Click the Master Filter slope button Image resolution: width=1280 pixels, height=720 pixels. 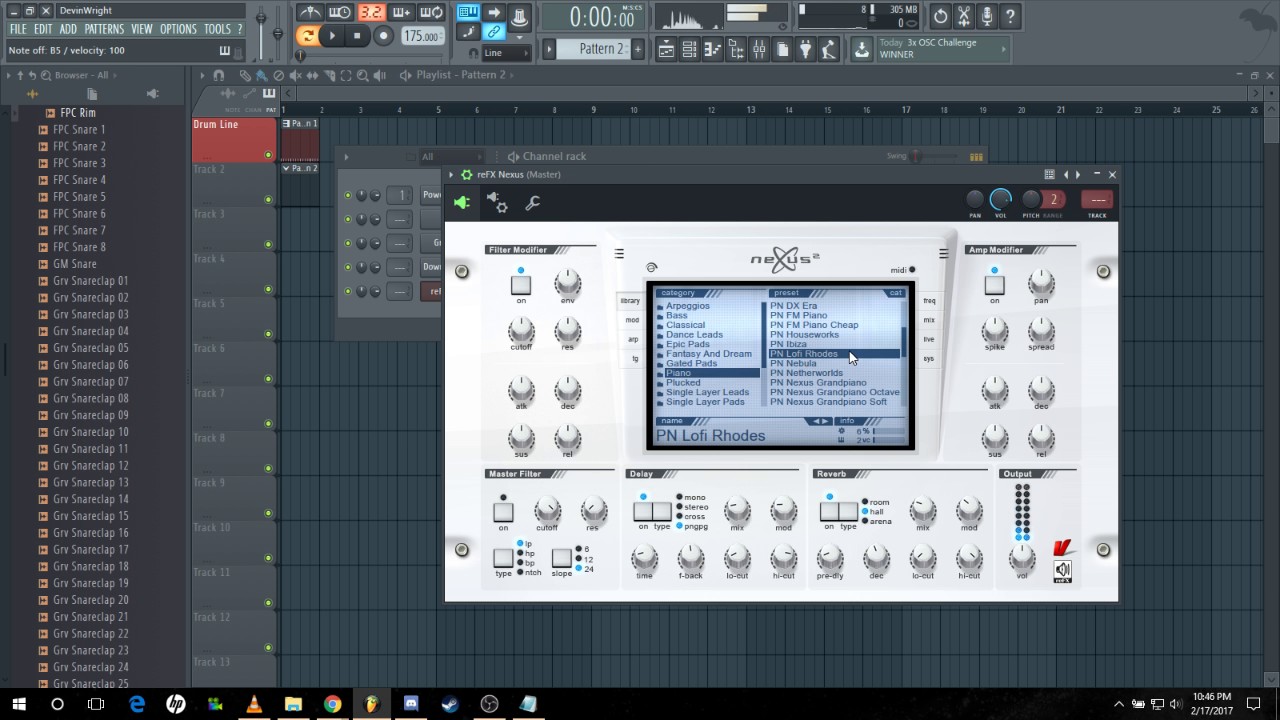[562, 558]
